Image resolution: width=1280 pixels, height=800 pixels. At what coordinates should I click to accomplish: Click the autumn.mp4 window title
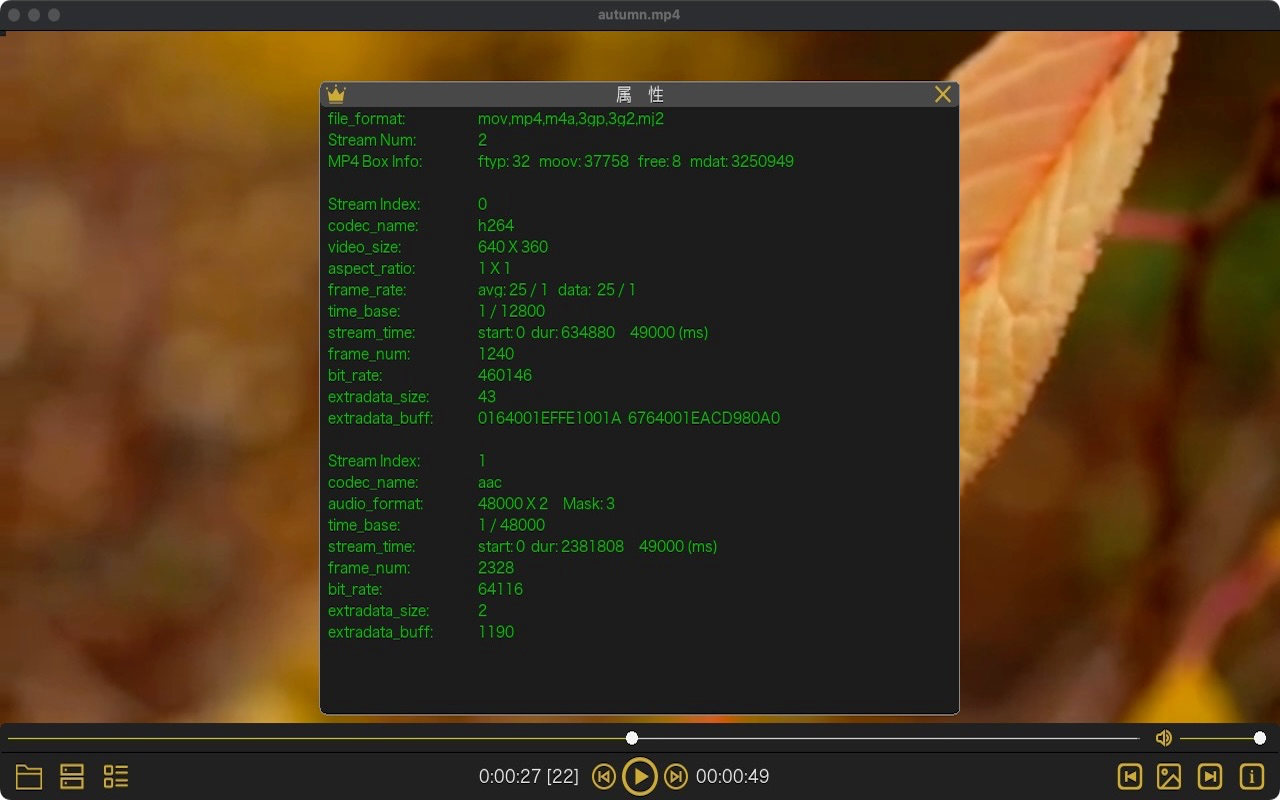(x=639, y=15)
